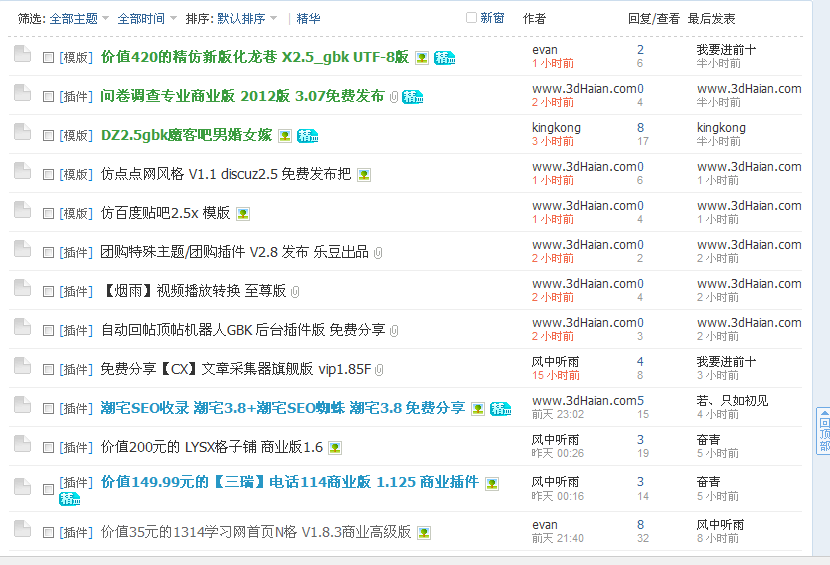The image size is (830, 565).
Task: Click the folder icon of 团购特殊主题 thread
Action: (x=22, y=249)
